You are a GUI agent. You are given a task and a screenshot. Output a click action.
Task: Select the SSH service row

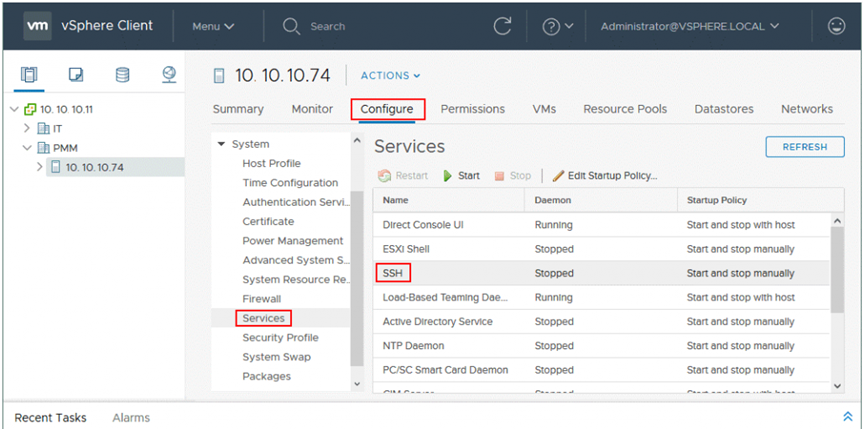601,273
